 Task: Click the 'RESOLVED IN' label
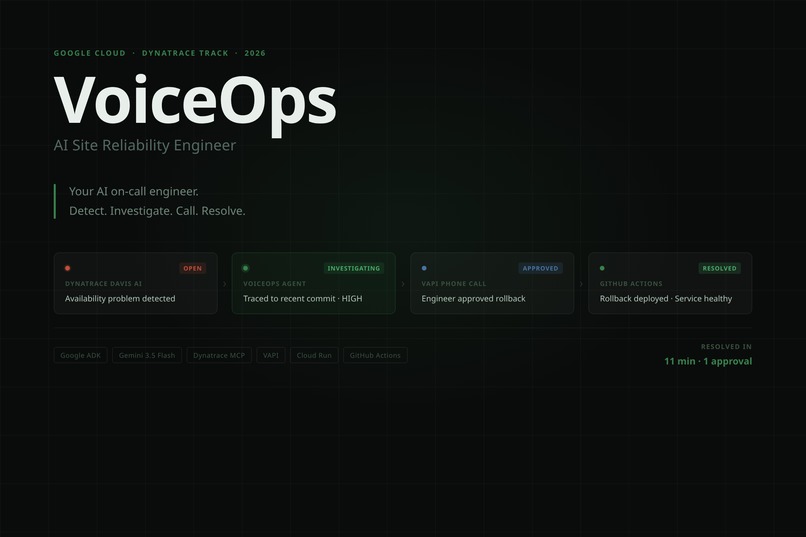click(726, 347)
